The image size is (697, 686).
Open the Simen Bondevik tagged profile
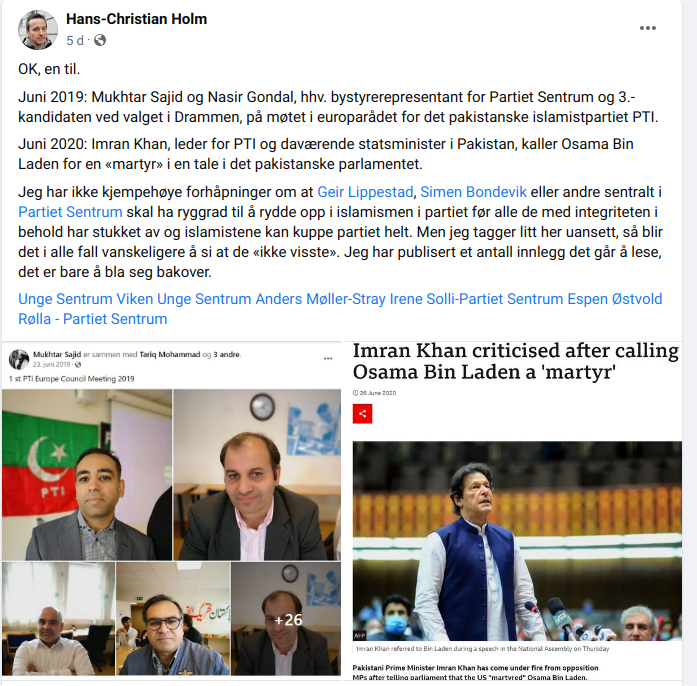point(473,192)
